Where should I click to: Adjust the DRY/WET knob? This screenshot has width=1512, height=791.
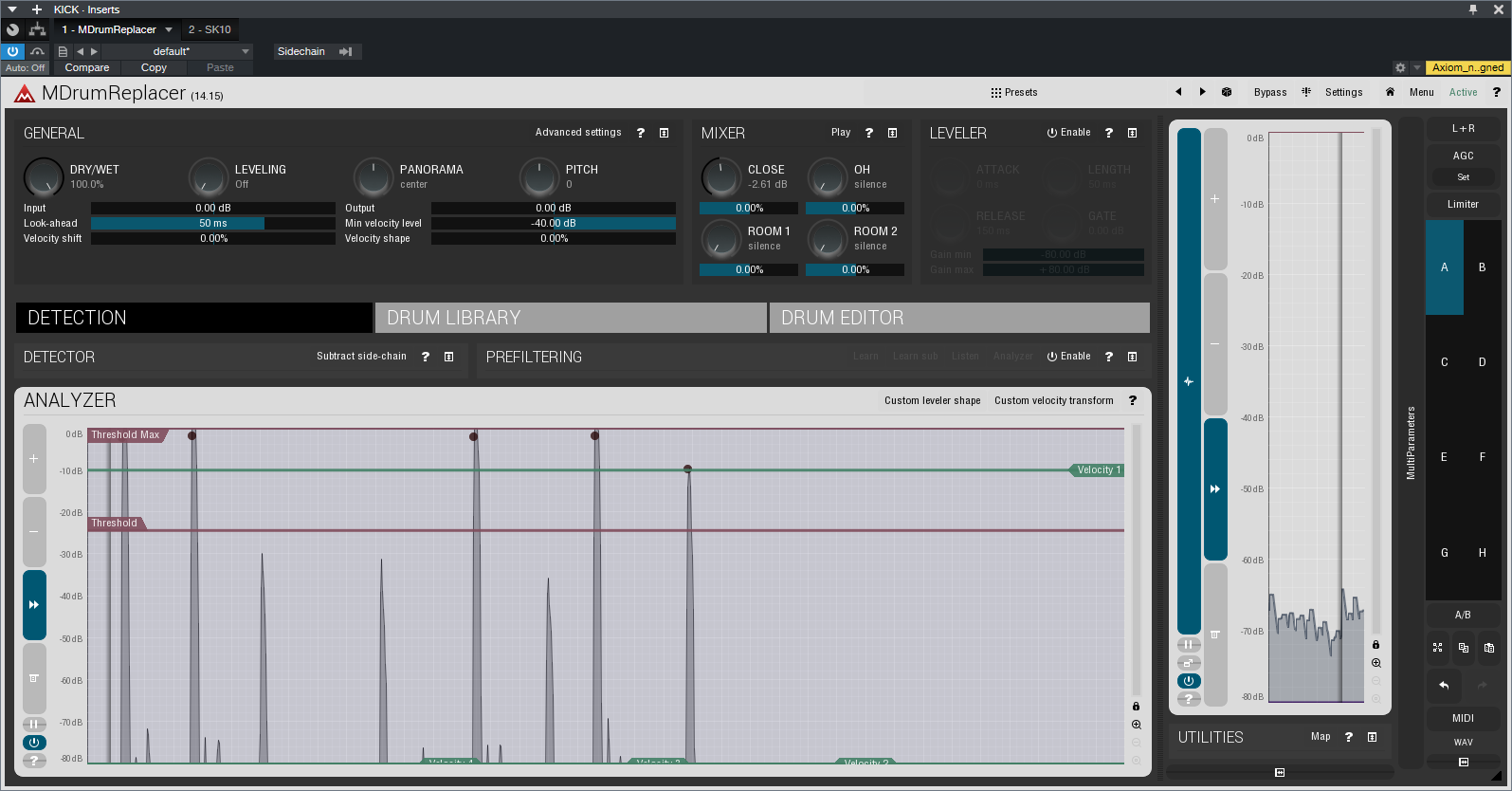[43, 177]
